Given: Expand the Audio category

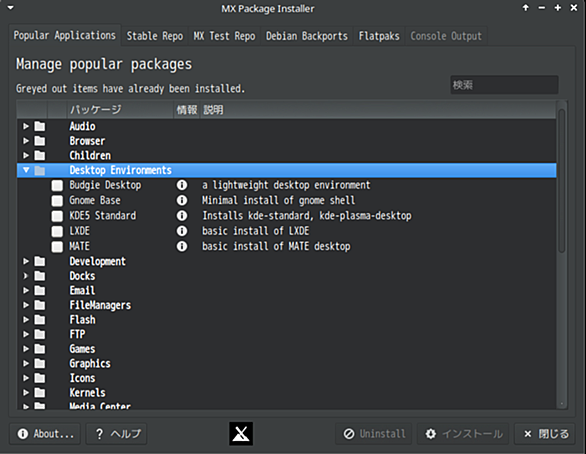Looking at the screenshot, I should point(26,126).
